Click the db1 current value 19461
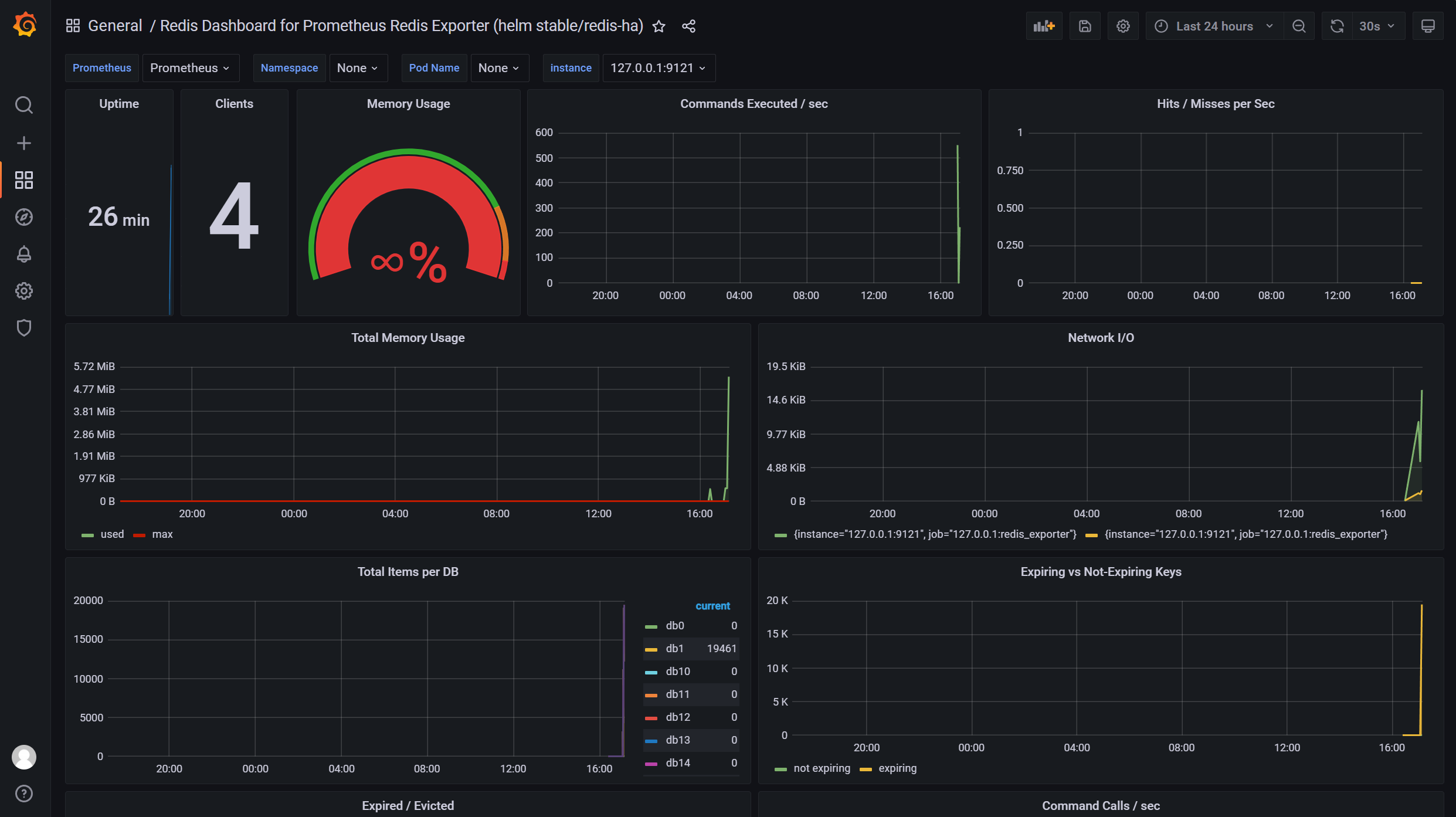 [x=721, y=649]
